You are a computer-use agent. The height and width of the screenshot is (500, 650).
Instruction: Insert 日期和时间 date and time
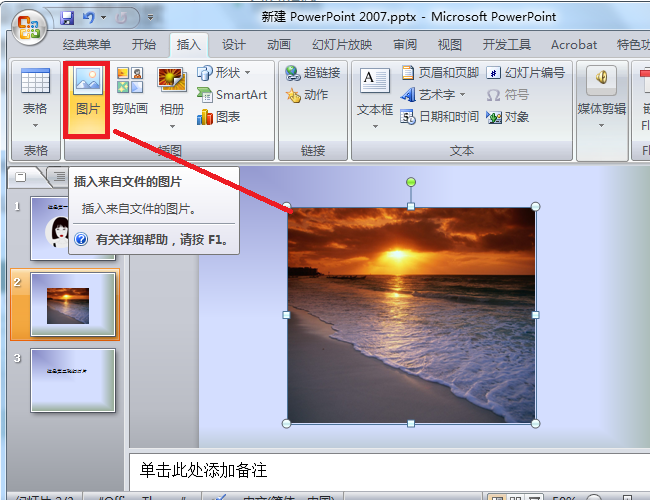point(440,117)
